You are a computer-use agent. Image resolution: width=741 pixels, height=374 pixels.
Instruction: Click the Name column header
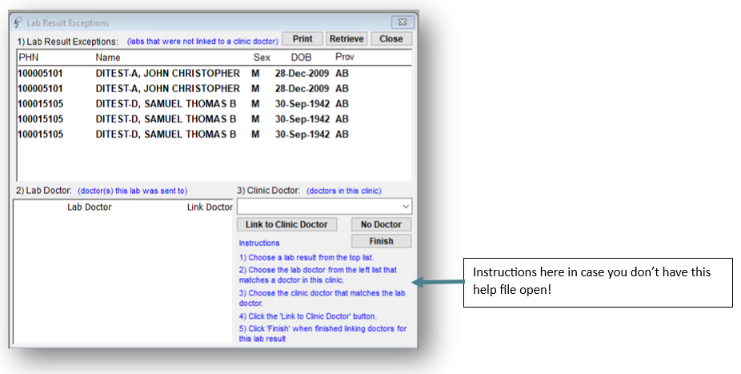click(x=108, y=58)
